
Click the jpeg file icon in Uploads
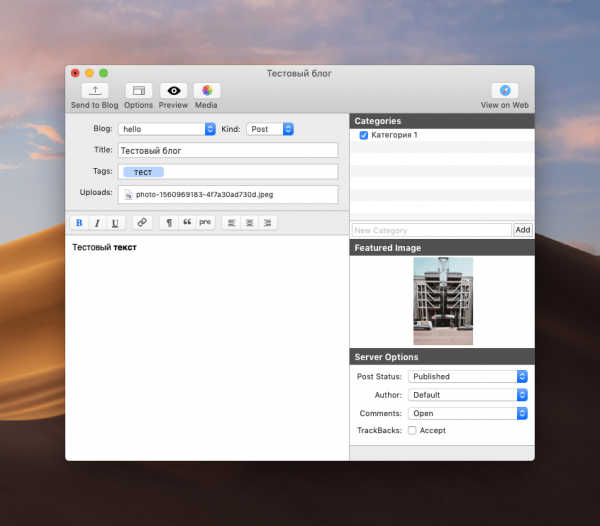click(129, 195)
